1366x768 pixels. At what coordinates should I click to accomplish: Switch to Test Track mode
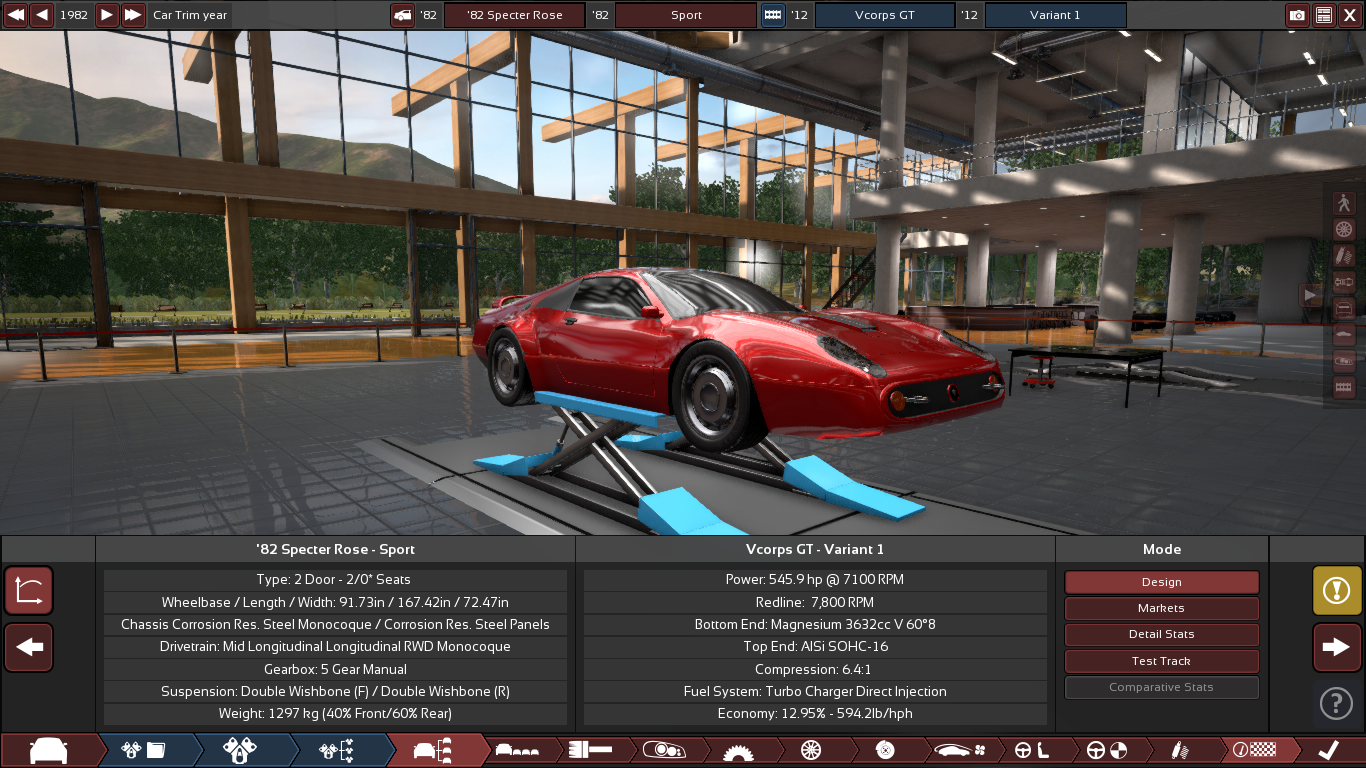click(x=1161, y=661)
